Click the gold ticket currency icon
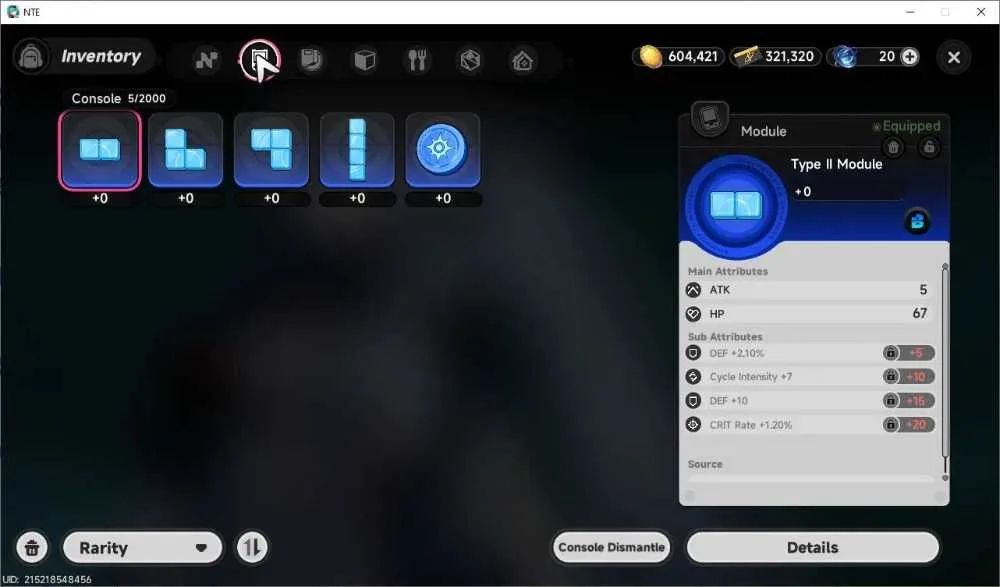The width and height of the screenshot is (1000, 587). [747, 57]
